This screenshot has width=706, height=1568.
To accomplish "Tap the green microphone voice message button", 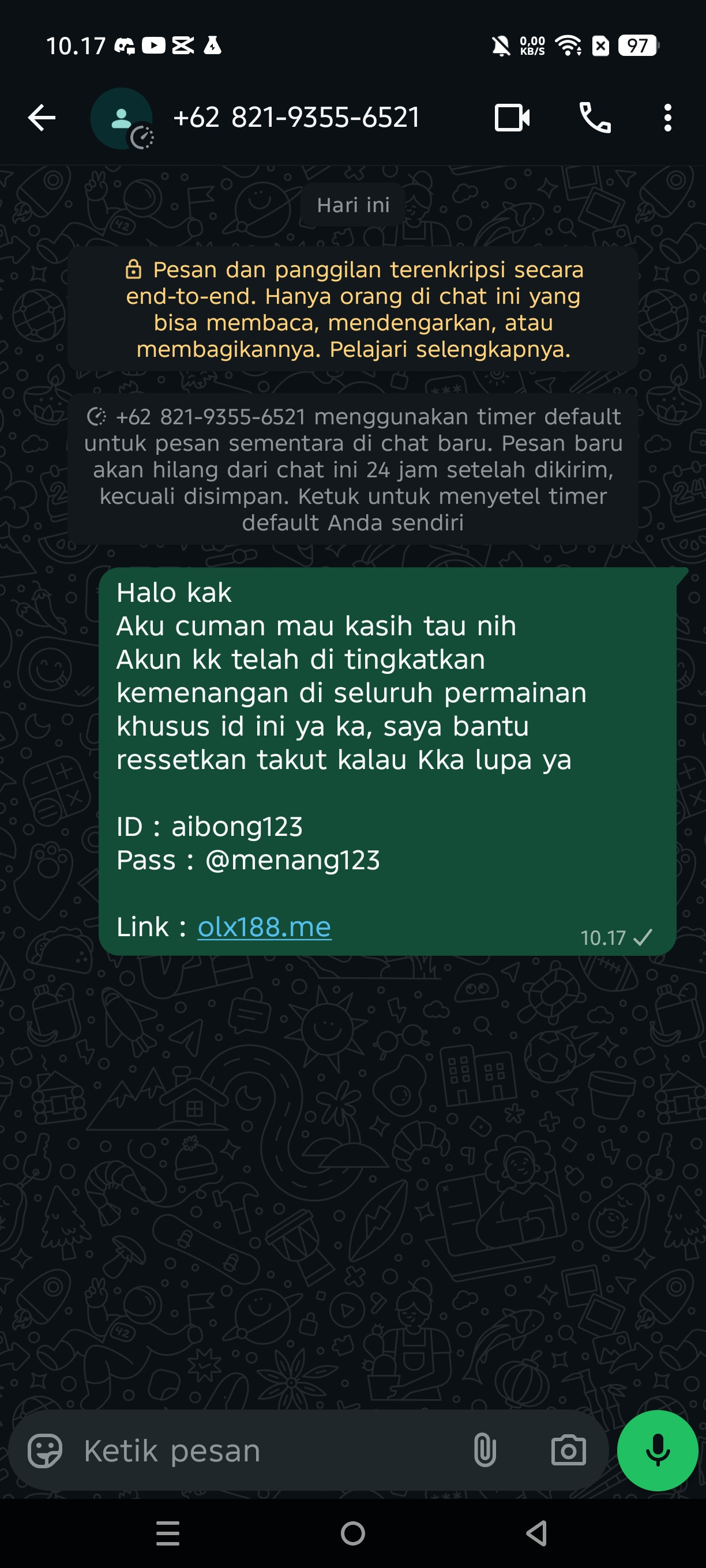I will (x=658, y=1450).
